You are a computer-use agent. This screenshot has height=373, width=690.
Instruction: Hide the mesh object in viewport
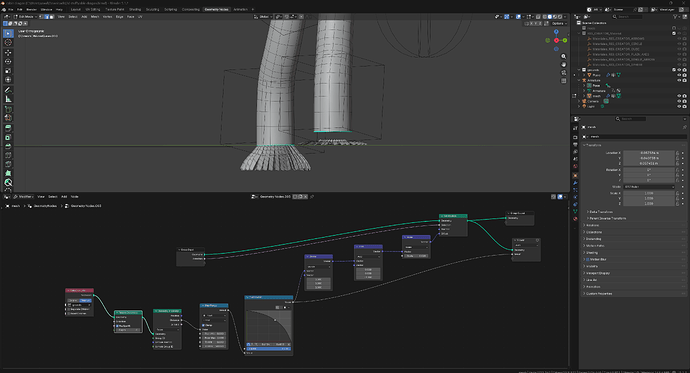679,96
